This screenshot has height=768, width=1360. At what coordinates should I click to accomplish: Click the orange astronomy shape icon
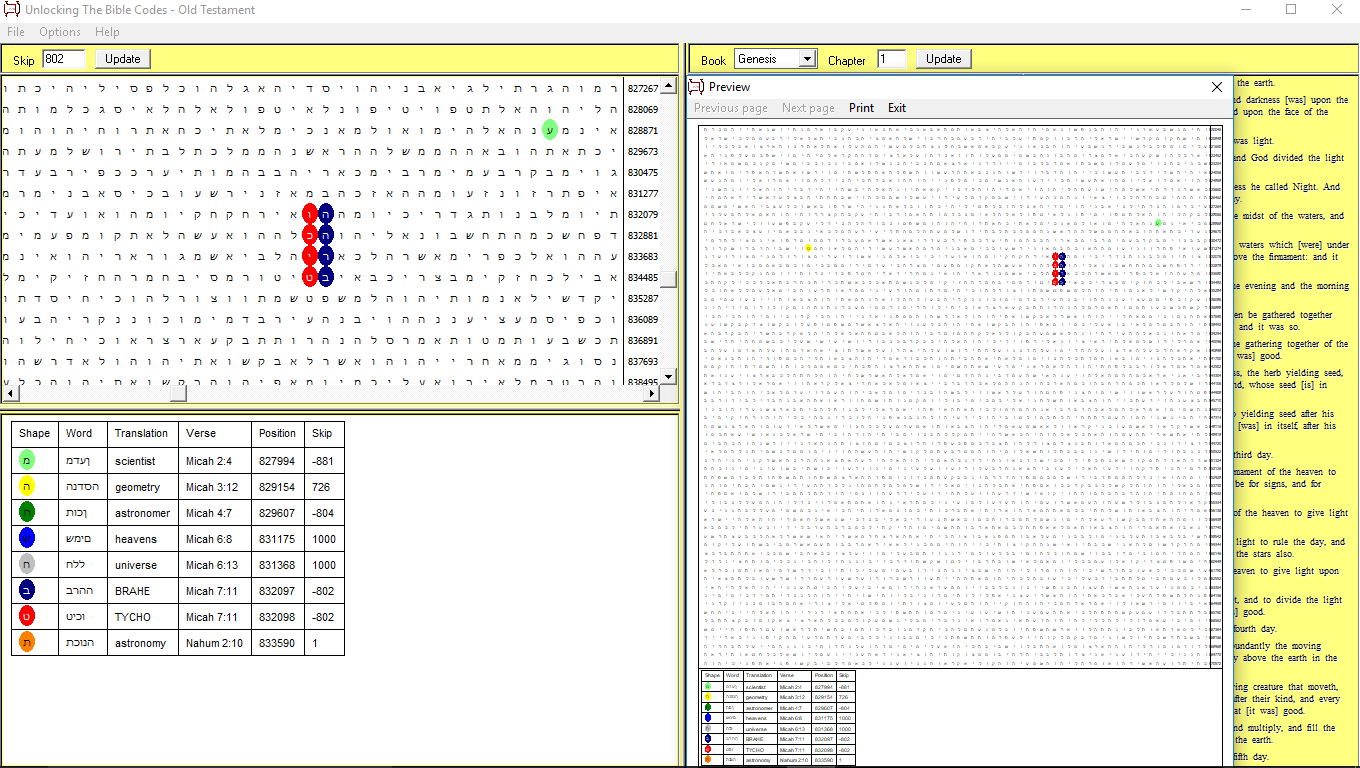pos(27,643)
